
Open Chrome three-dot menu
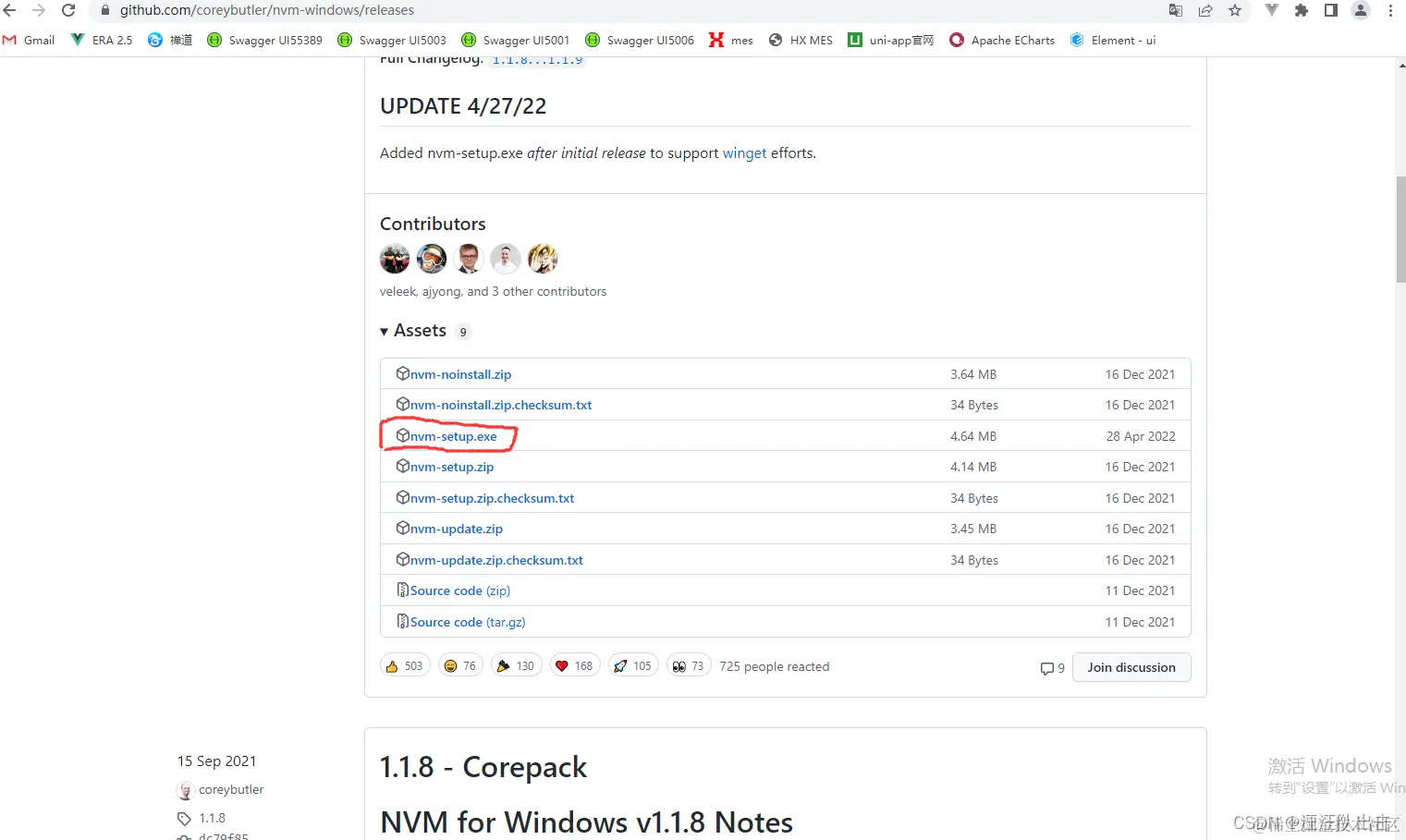coord(1390,10)
